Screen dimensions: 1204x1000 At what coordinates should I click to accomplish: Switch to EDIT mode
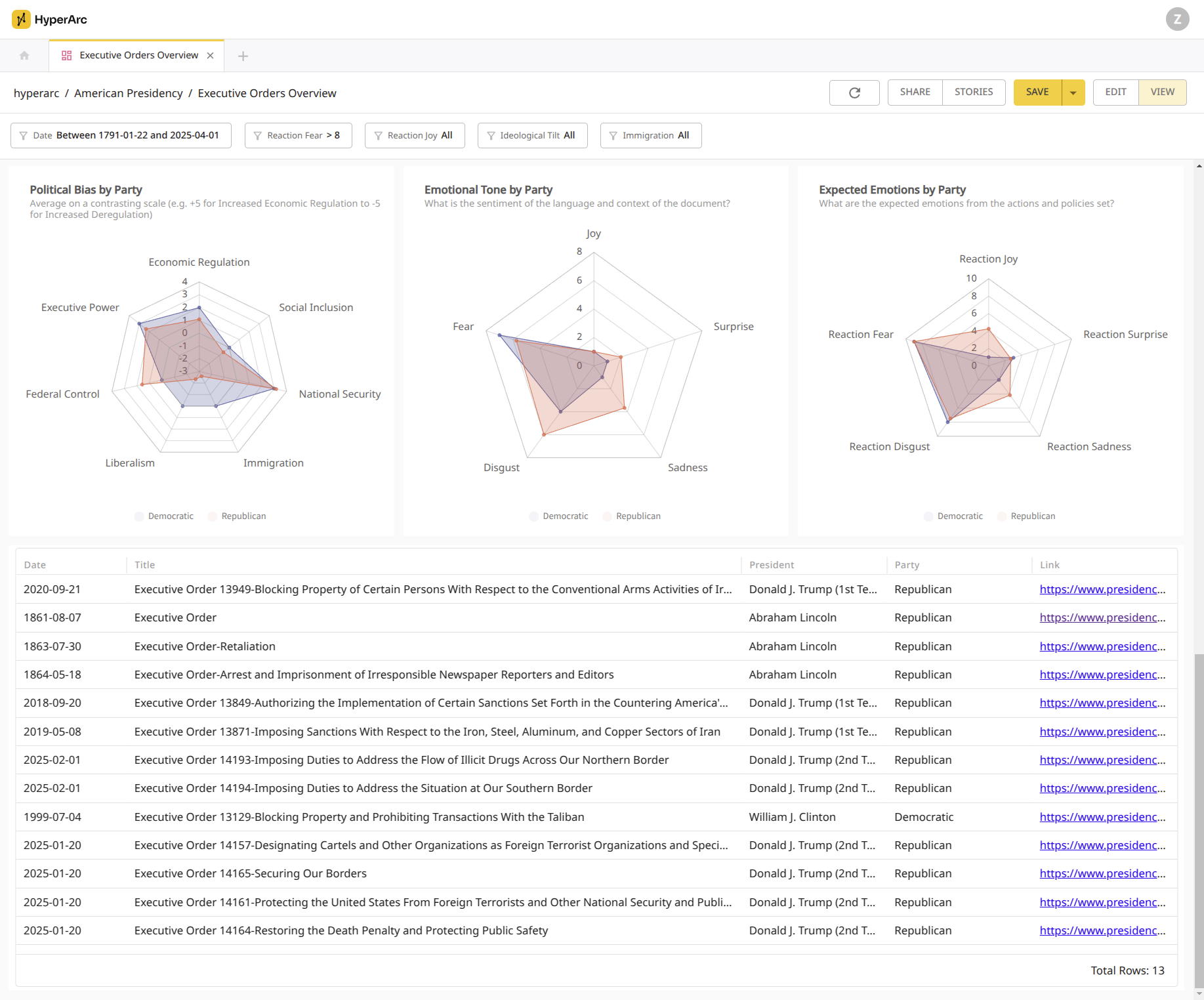pyautogui.click(x=1115, y=93)
